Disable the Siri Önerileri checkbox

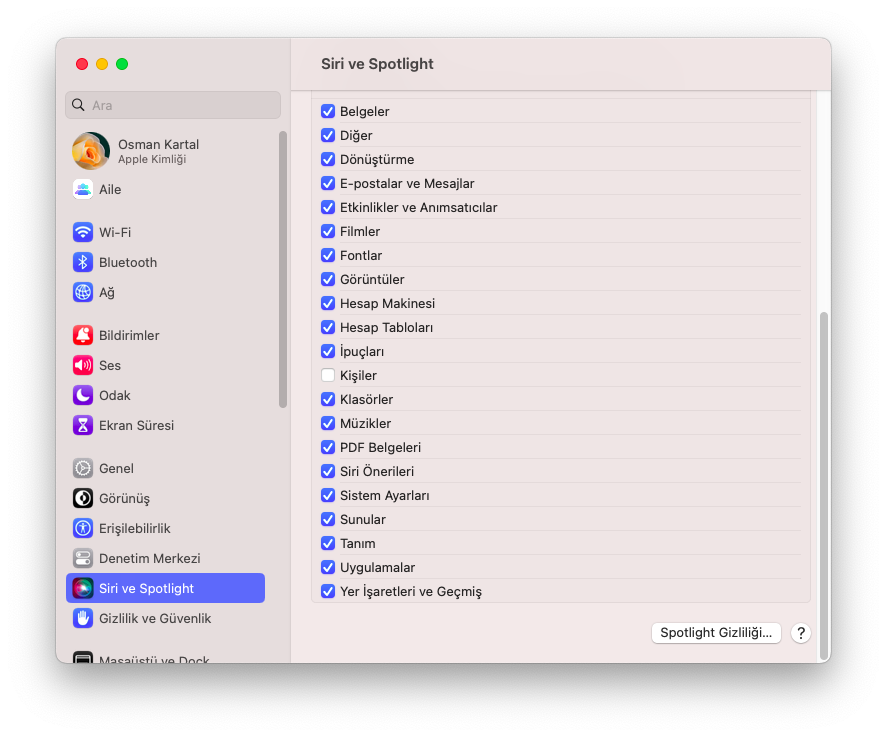pos(328,471)
